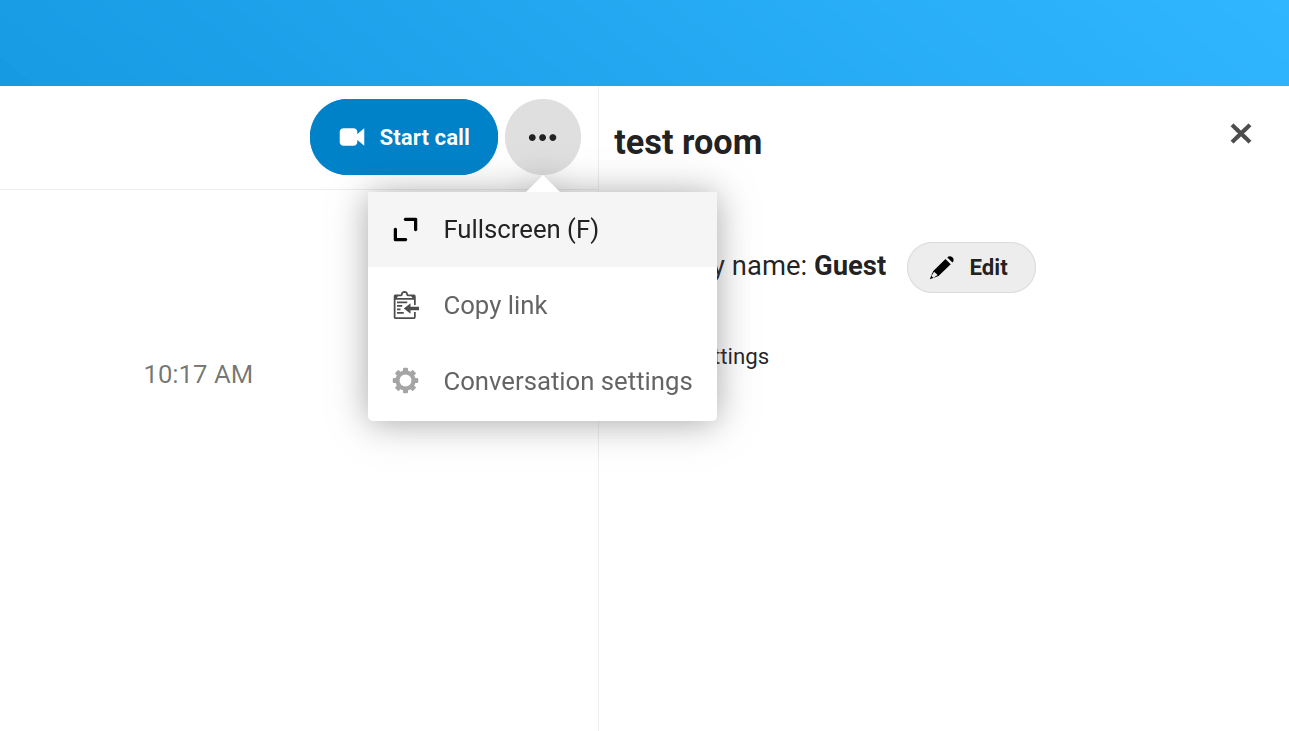Click the fullscreen corners icon in the menu
The height and width of the screenshot is (731, 1289).
click(x=406, y=229)
